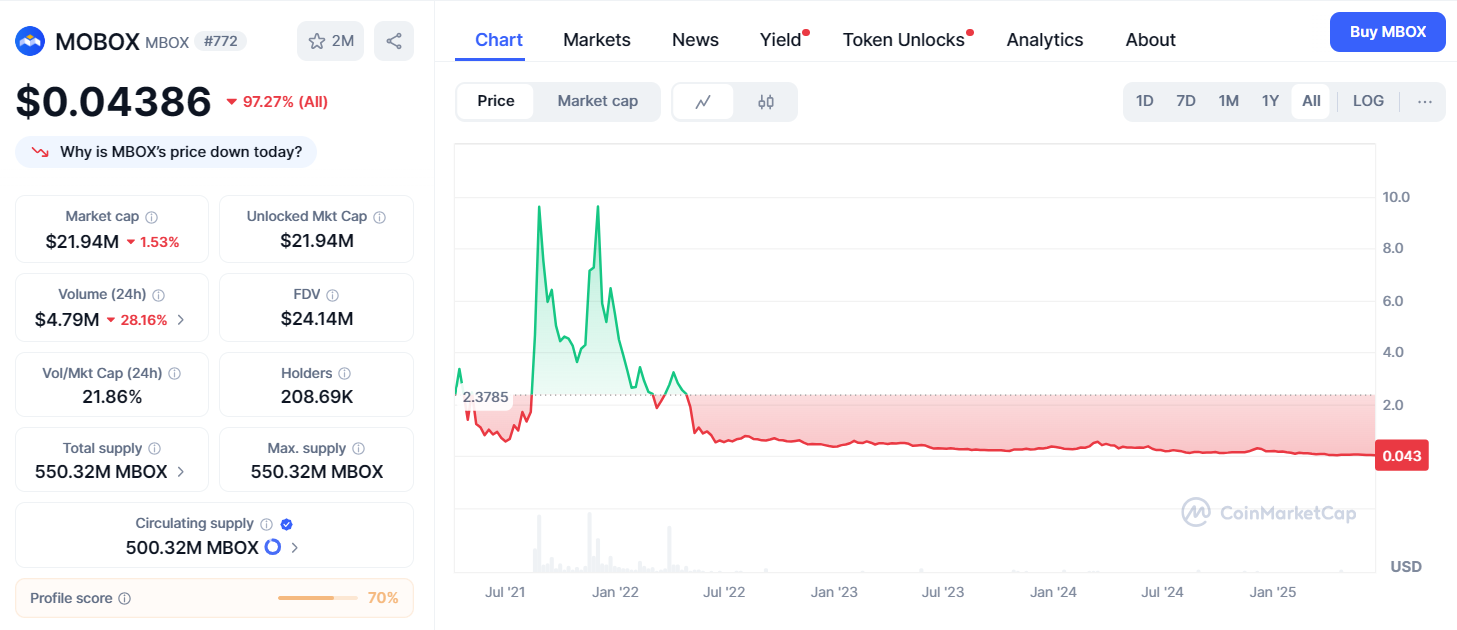Open the chart more options ellipsis
Screen dimensions: 1457x630
[x=1425, y=101]
